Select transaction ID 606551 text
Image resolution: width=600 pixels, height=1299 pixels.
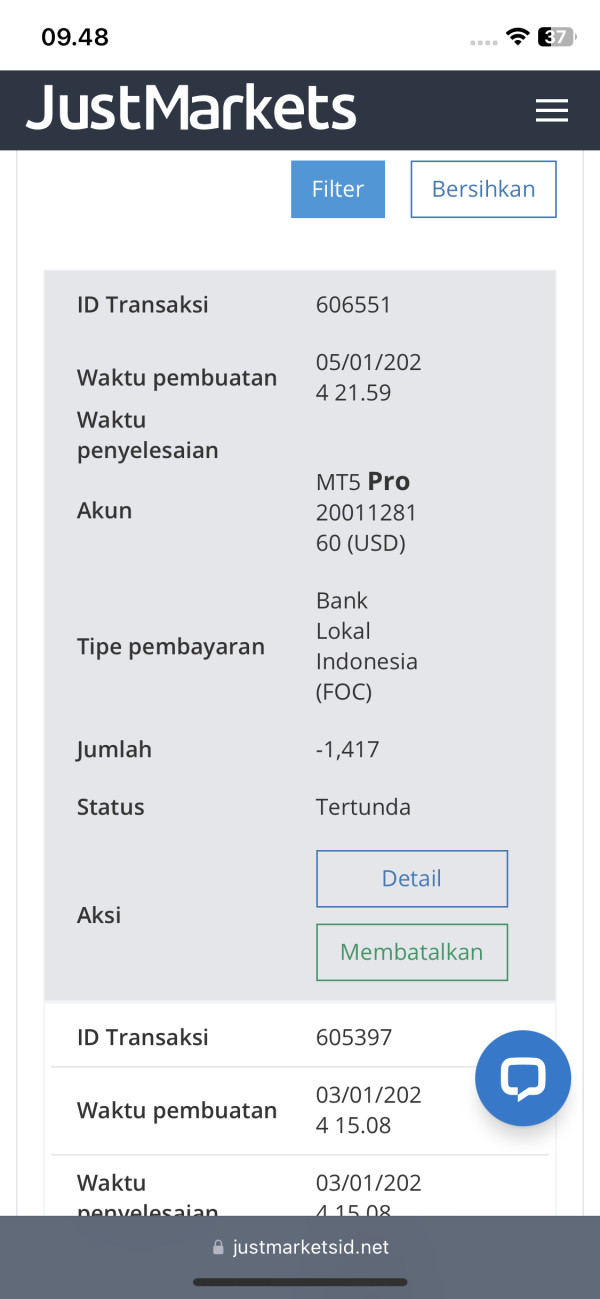point(353,305)
